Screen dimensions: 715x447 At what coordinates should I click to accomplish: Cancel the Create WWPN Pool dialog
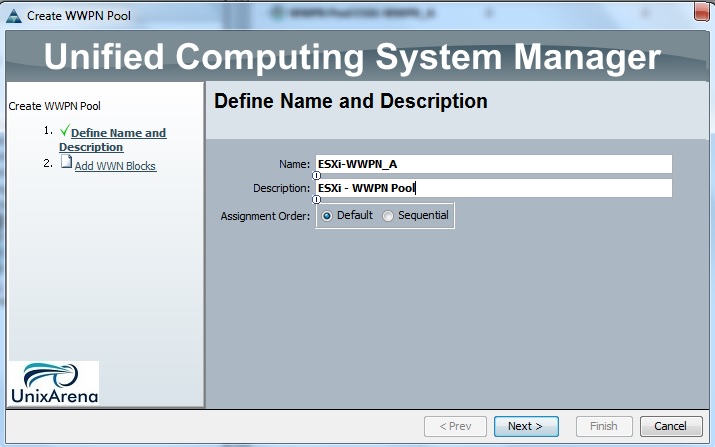670,426
